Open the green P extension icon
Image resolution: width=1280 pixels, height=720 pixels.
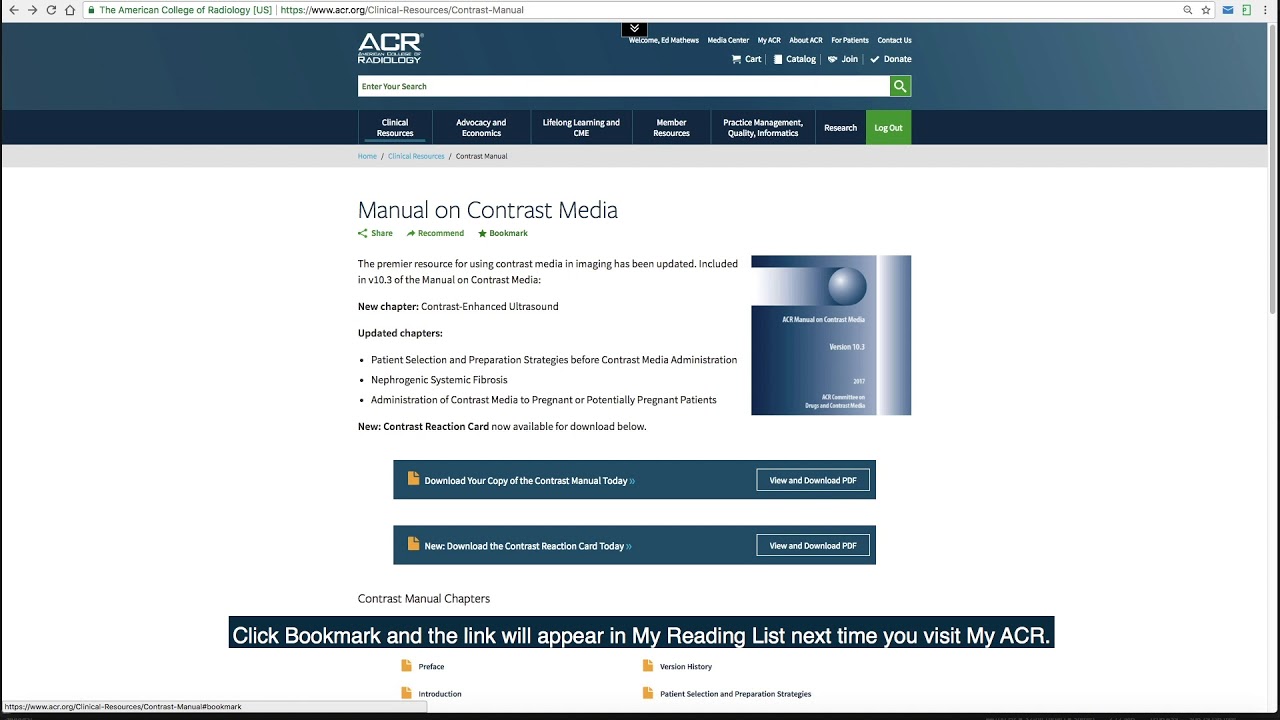(1246, 10)
